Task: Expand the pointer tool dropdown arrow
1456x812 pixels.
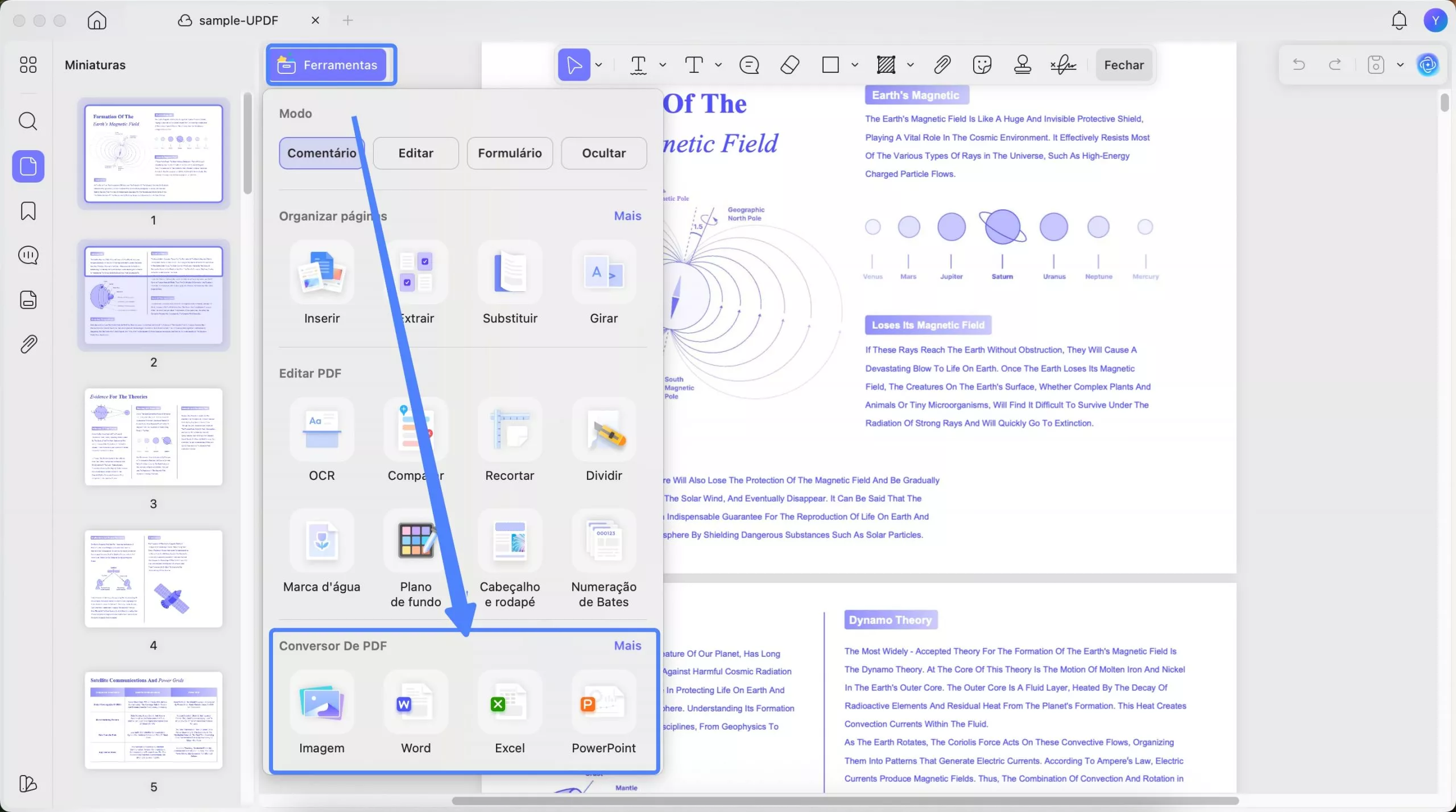Action: (x=599, y=65)
